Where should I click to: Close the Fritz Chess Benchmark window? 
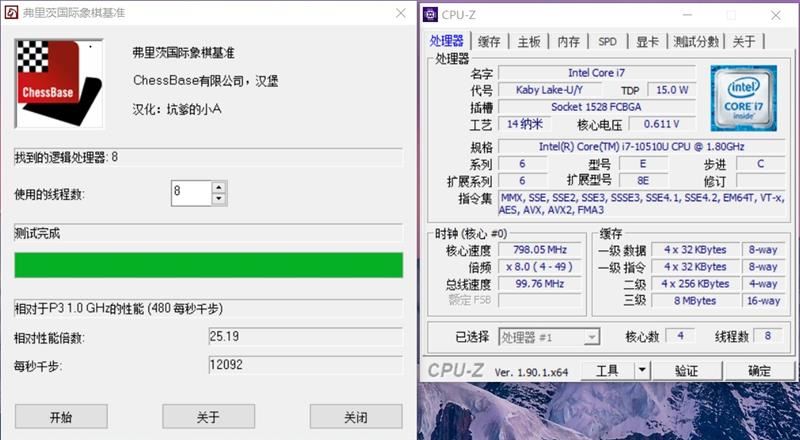(401, 13)
